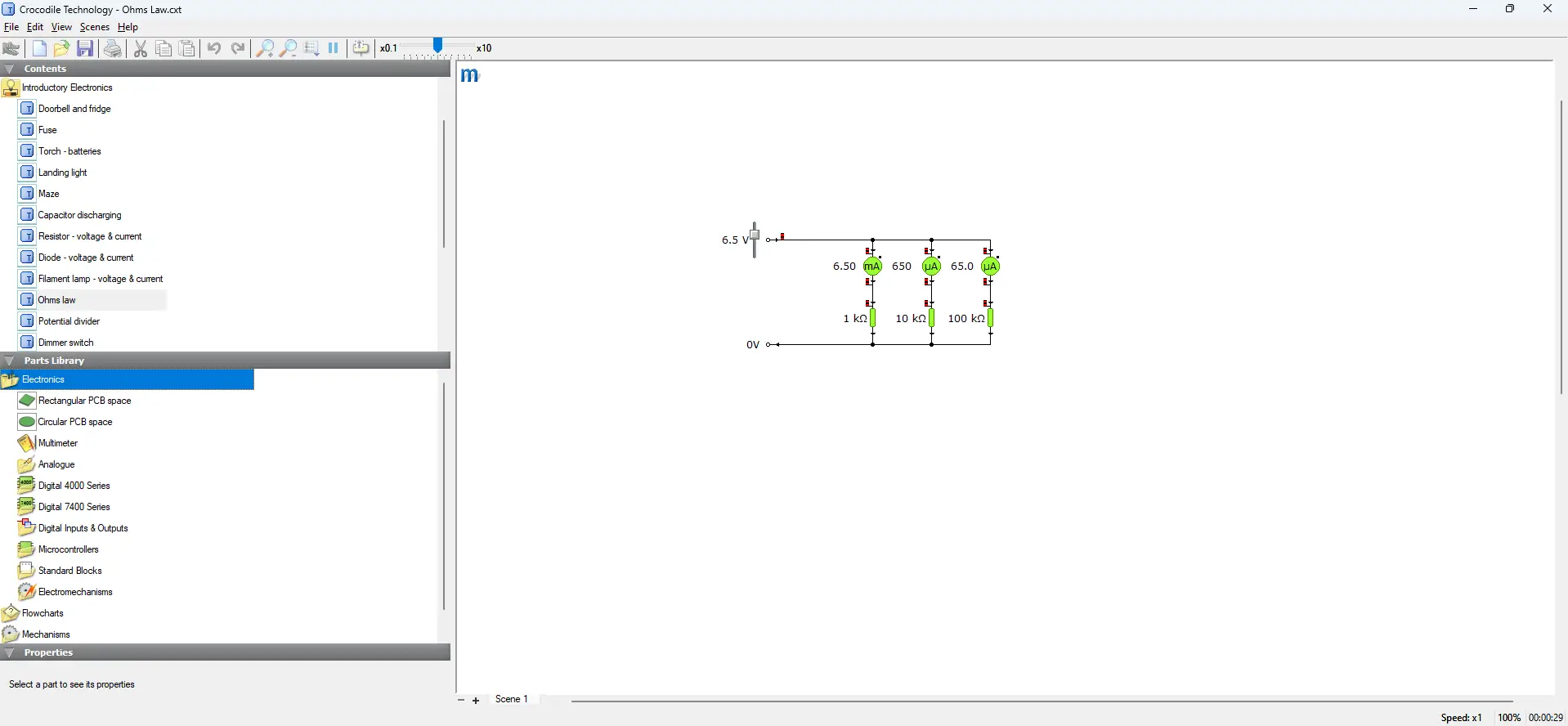Select the 10 kΩ resistor component
This screenshot has height=726, width=1568.
pyautogui.click(x=932, y=318)
